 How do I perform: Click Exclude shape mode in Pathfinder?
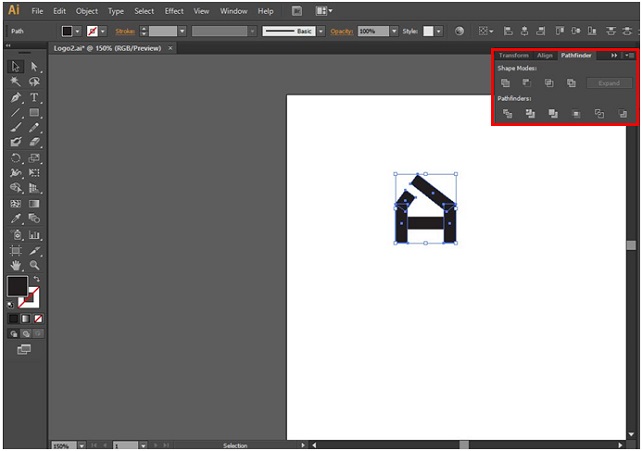571,83
